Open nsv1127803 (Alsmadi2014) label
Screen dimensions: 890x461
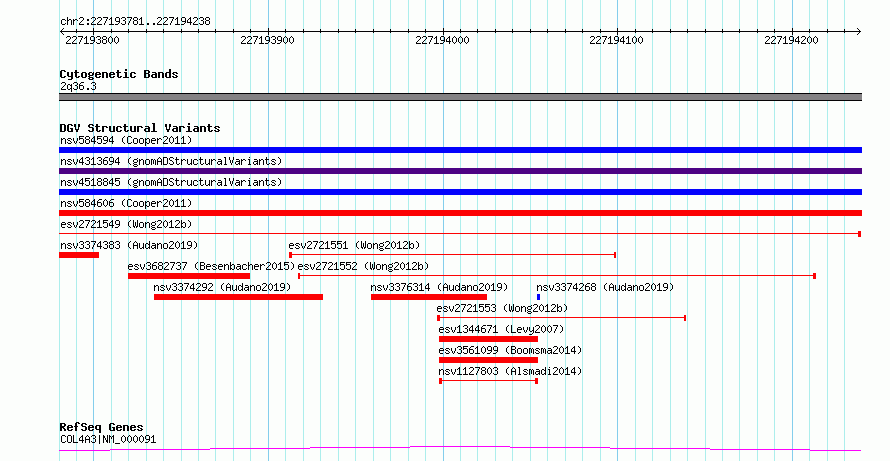coord(510,371)
